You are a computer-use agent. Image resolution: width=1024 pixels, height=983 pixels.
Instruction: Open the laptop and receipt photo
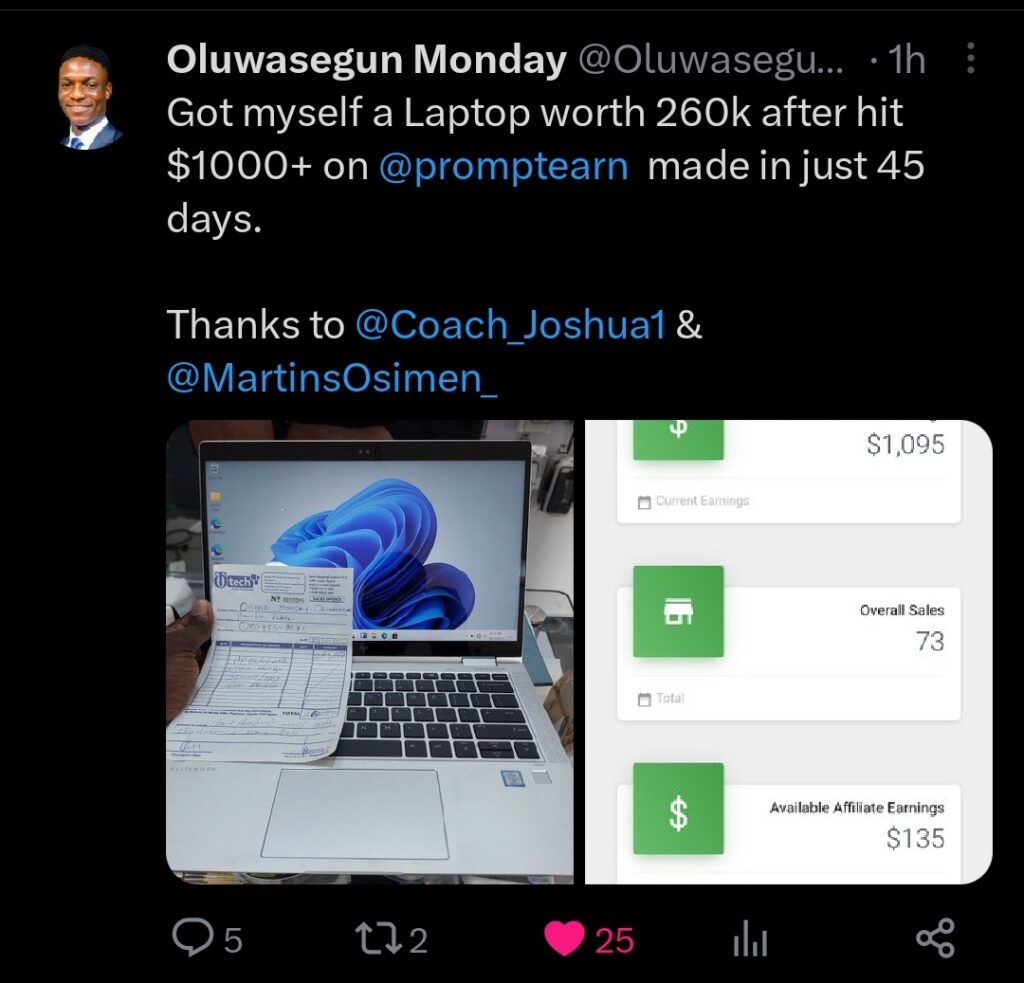[370, 652]
